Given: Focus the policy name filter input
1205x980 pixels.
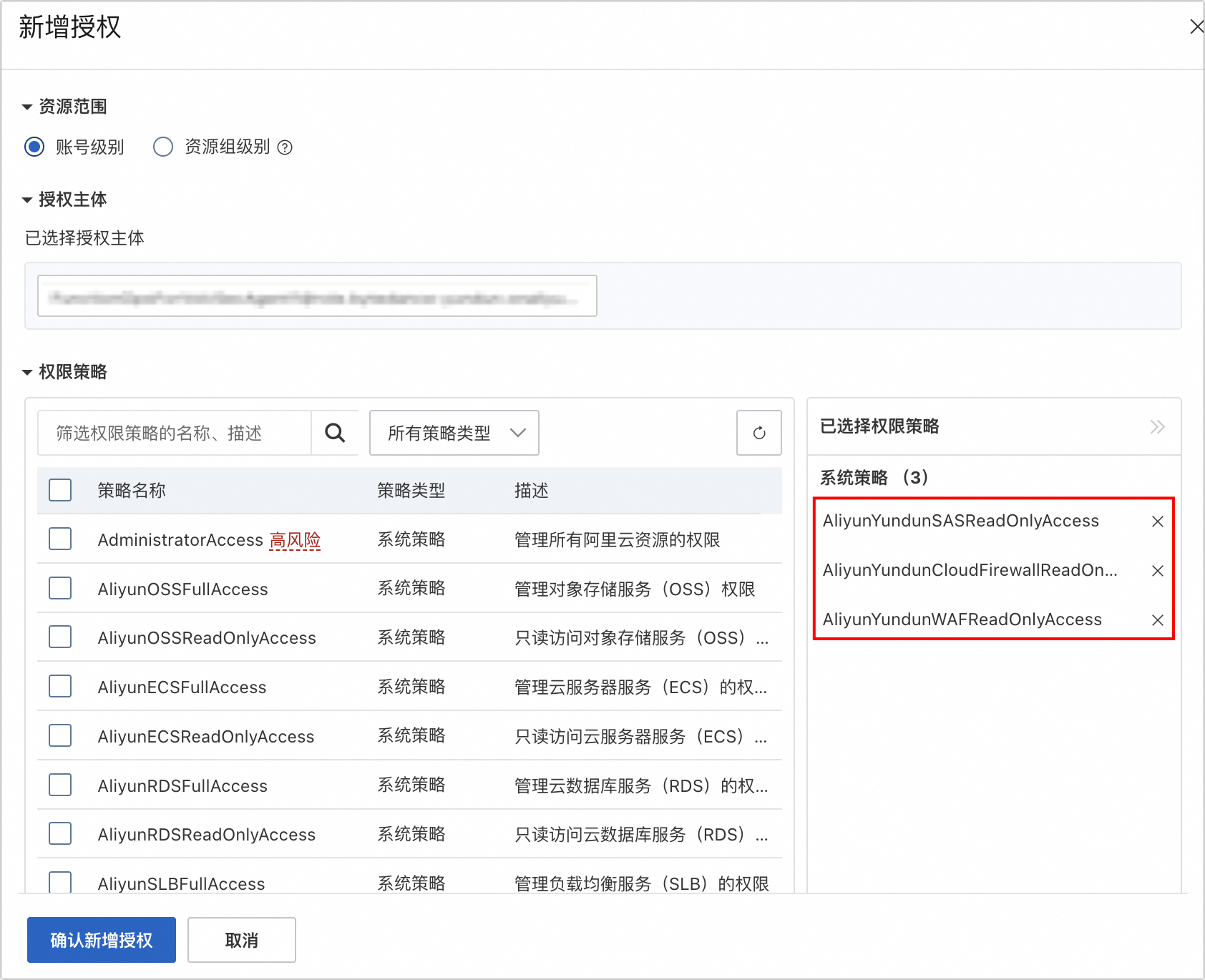Looking at the screenshot, I should coord(175,433).
